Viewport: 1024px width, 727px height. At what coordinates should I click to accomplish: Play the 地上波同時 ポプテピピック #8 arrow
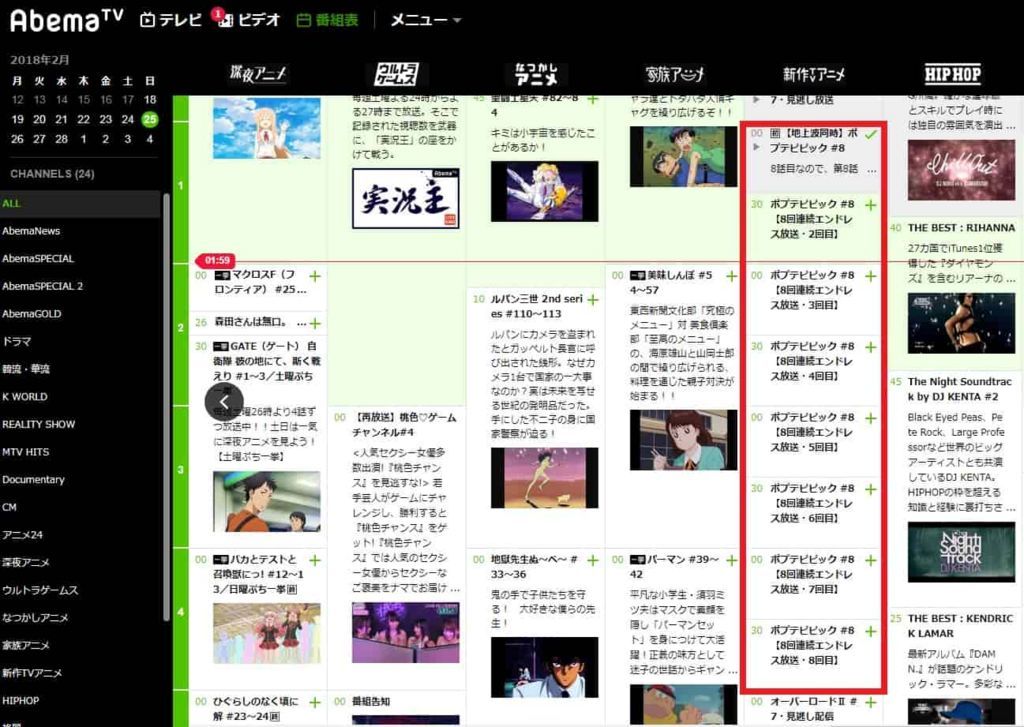click(756, 148)
